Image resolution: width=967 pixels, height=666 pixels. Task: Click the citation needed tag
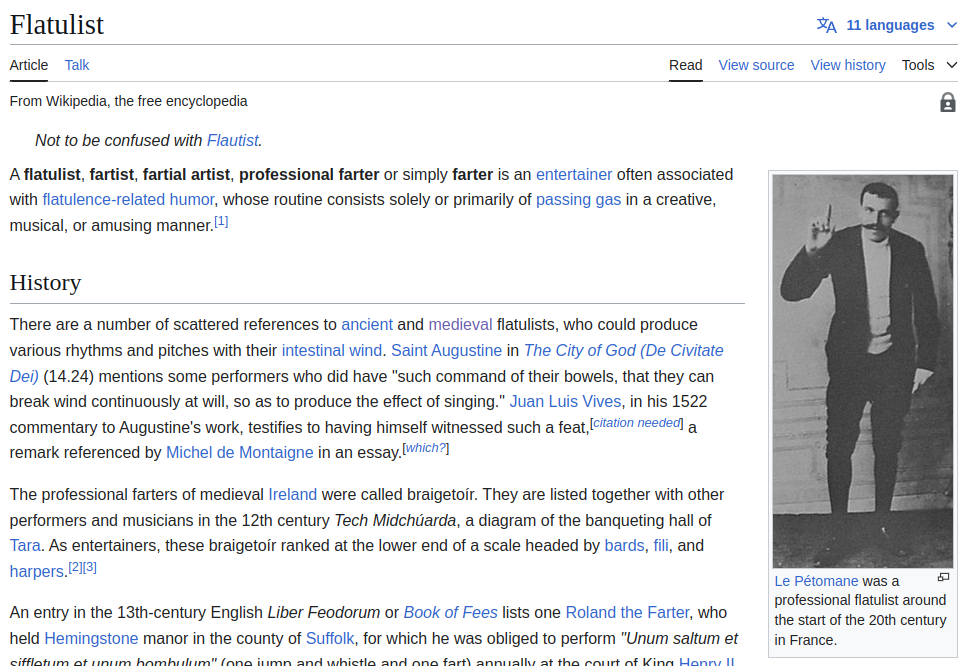(636, 423)
